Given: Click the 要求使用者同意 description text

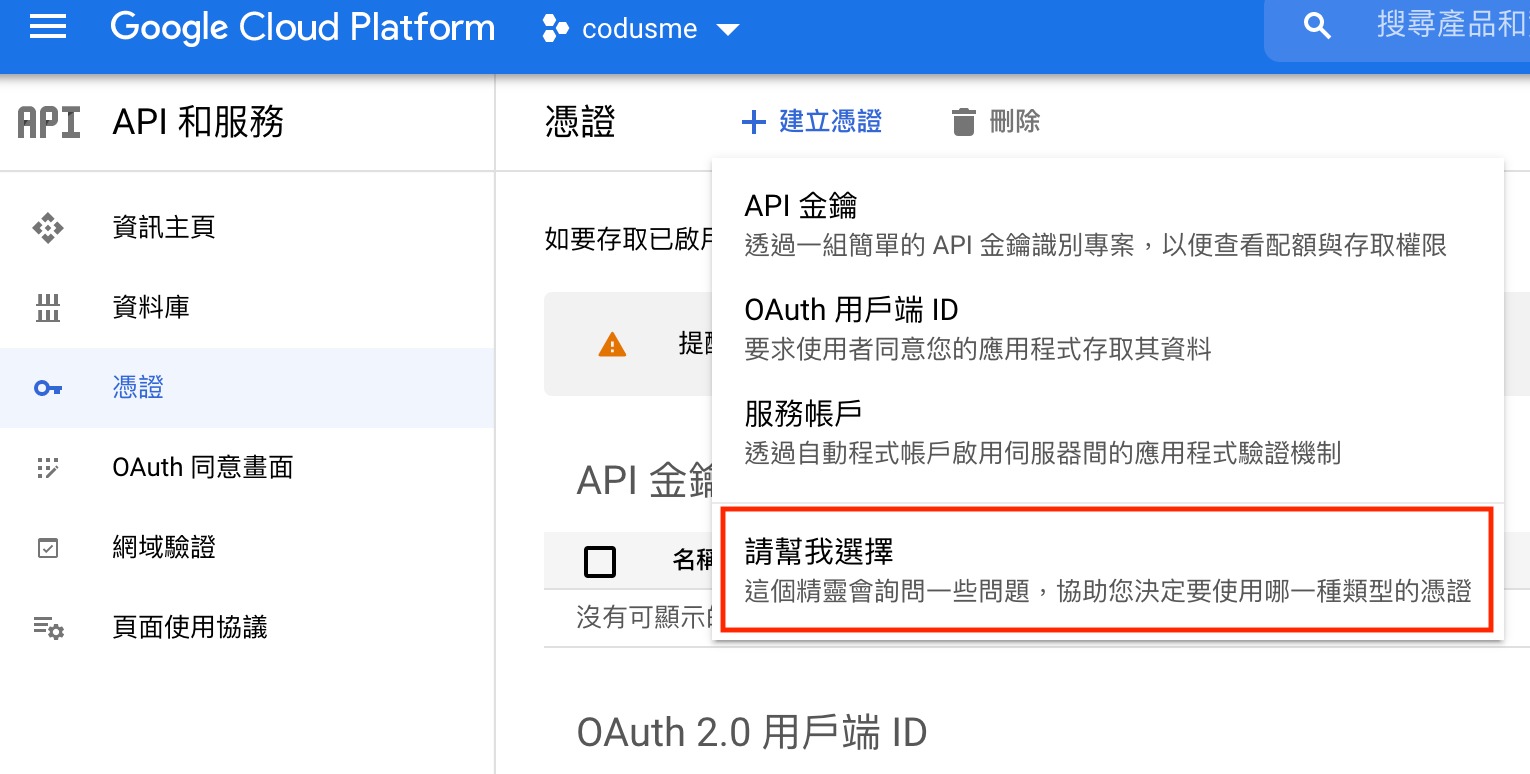Looking at the screenshot, I should point(978,349).
